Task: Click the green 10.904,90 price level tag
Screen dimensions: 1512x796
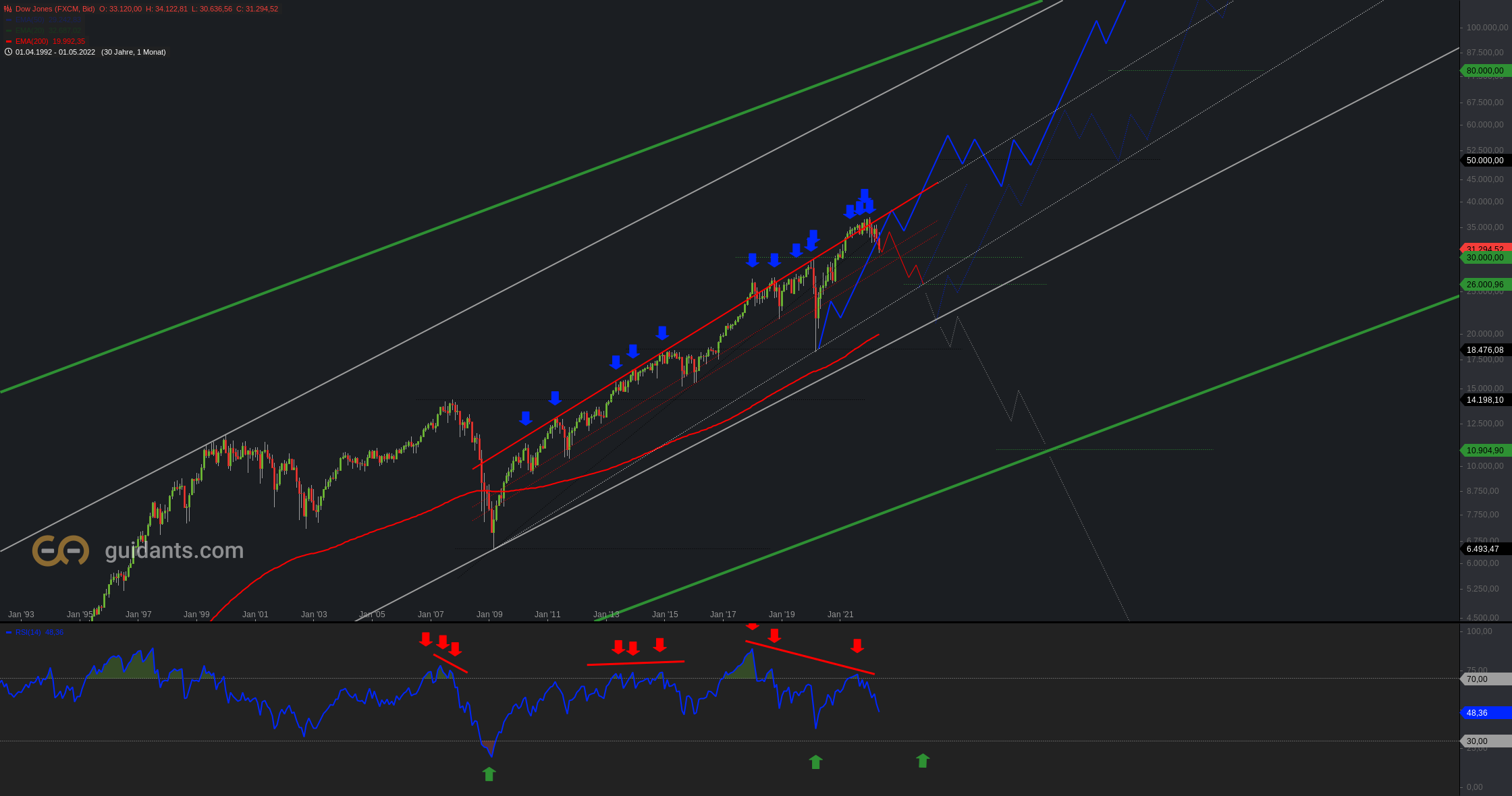Action: [1484, 450]
